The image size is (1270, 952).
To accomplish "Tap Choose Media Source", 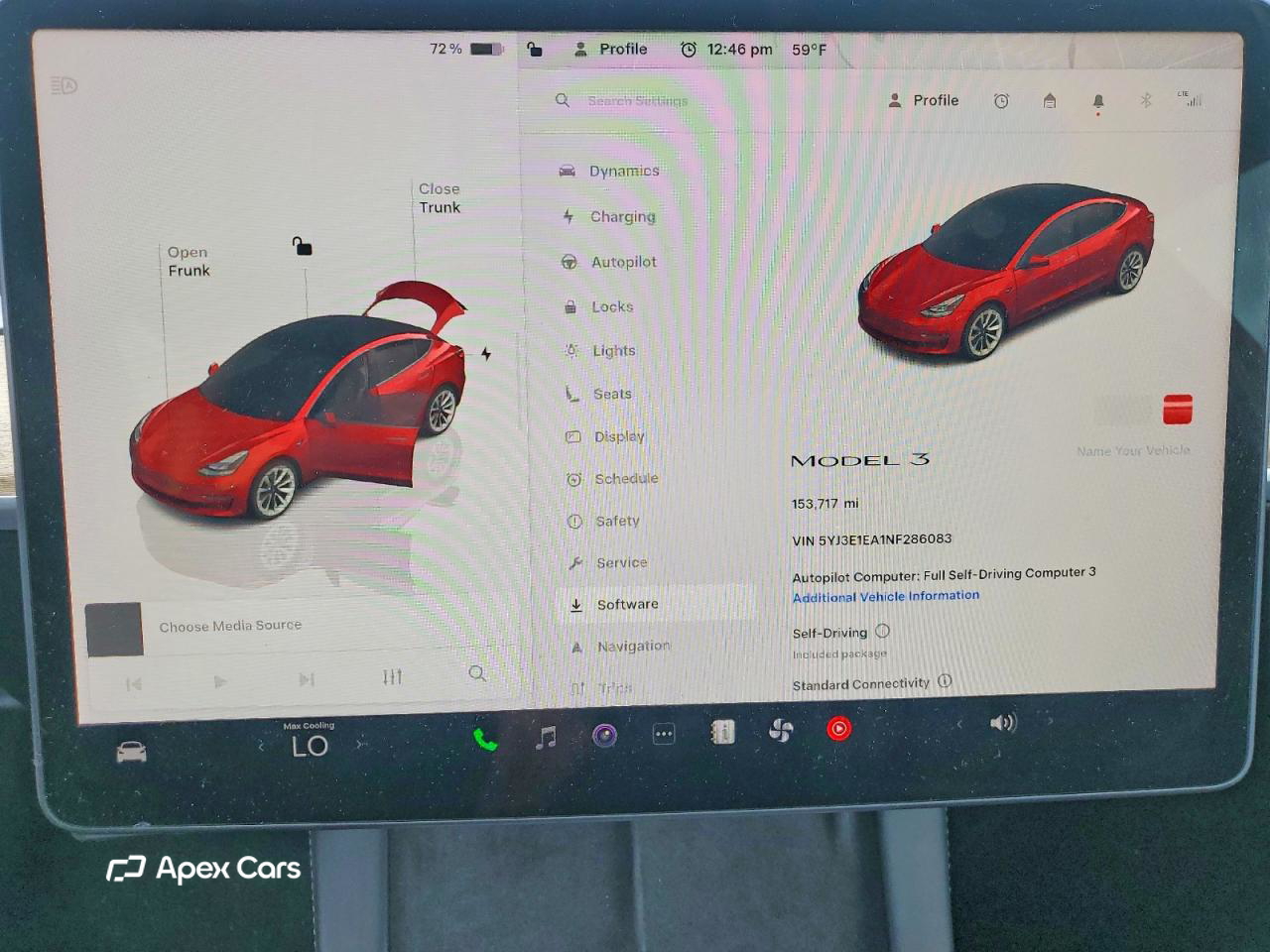I will (x=230, y=626).
